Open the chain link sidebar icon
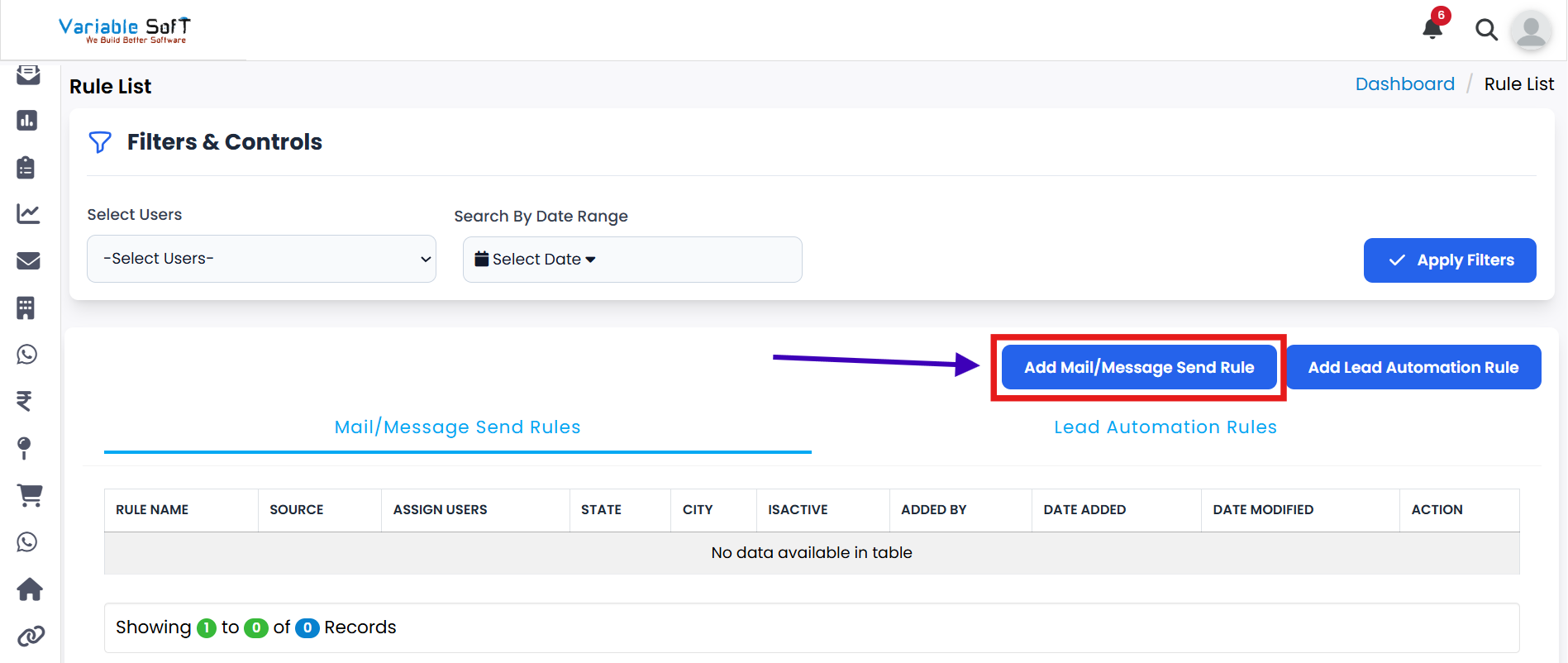Viewport: 1568px width, 663px height. tap(31, 637)
